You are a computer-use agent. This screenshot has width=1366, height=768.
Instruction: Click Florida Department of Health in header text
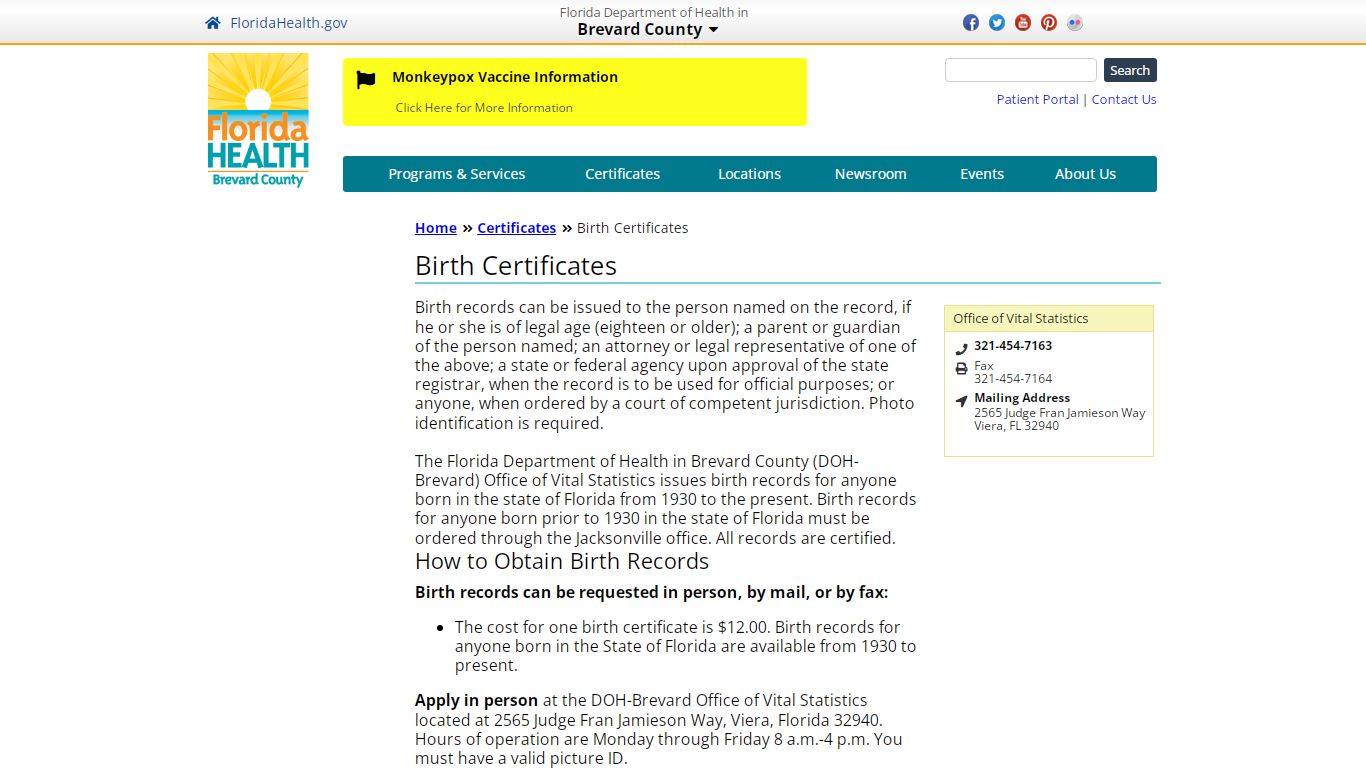(x=654, y=12)
